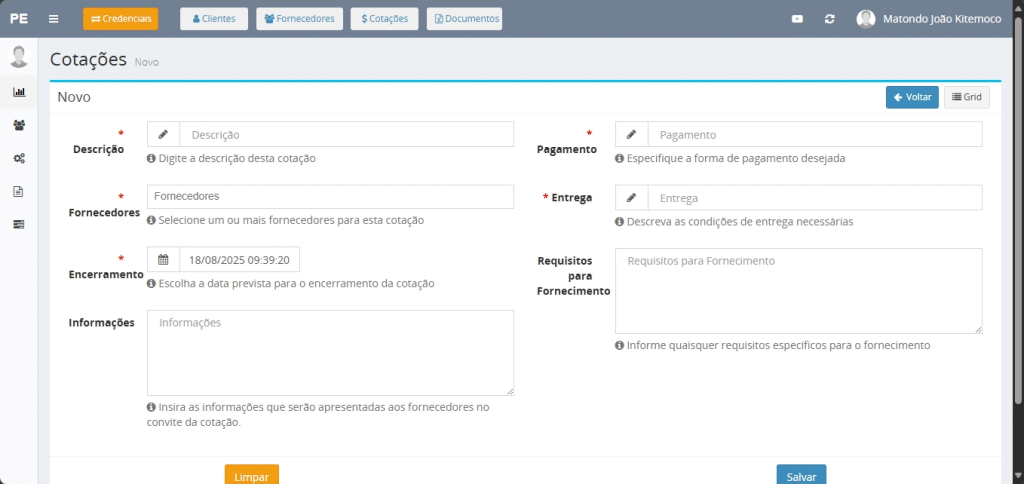
Task: Go to Cotações in top bar
Action: 385,19
